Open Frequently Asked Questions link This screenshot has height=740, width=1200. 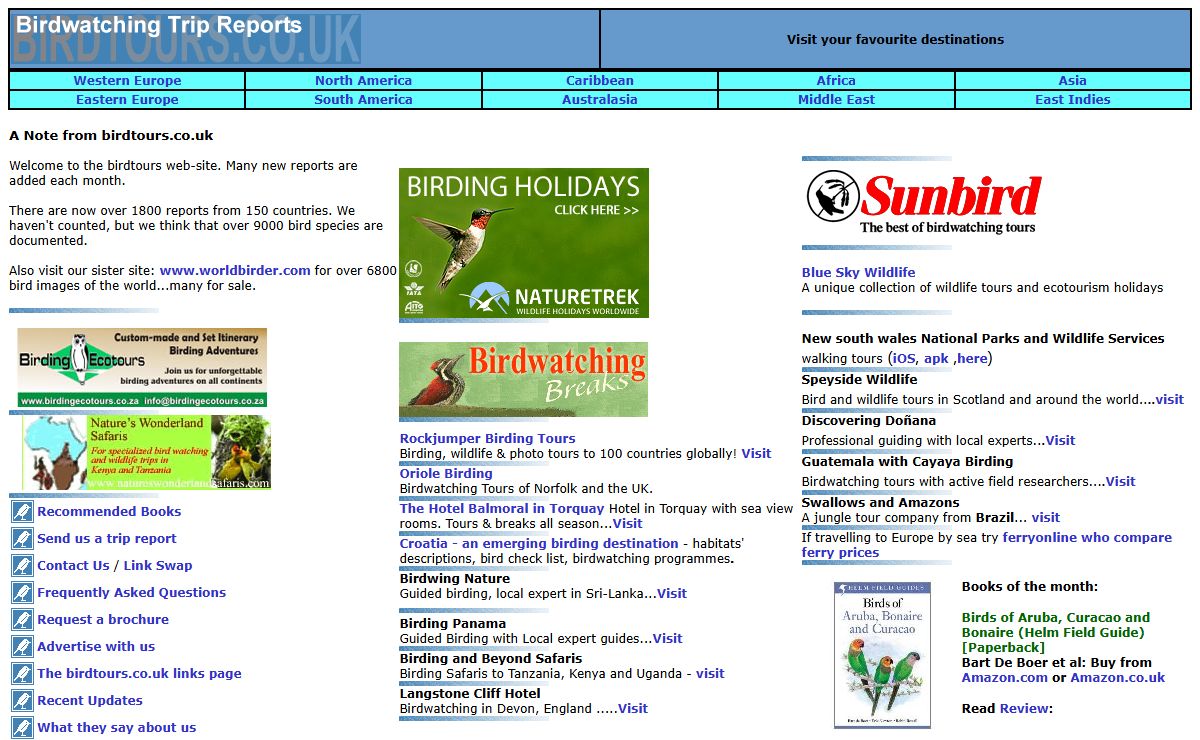click(x=132, y=592)
